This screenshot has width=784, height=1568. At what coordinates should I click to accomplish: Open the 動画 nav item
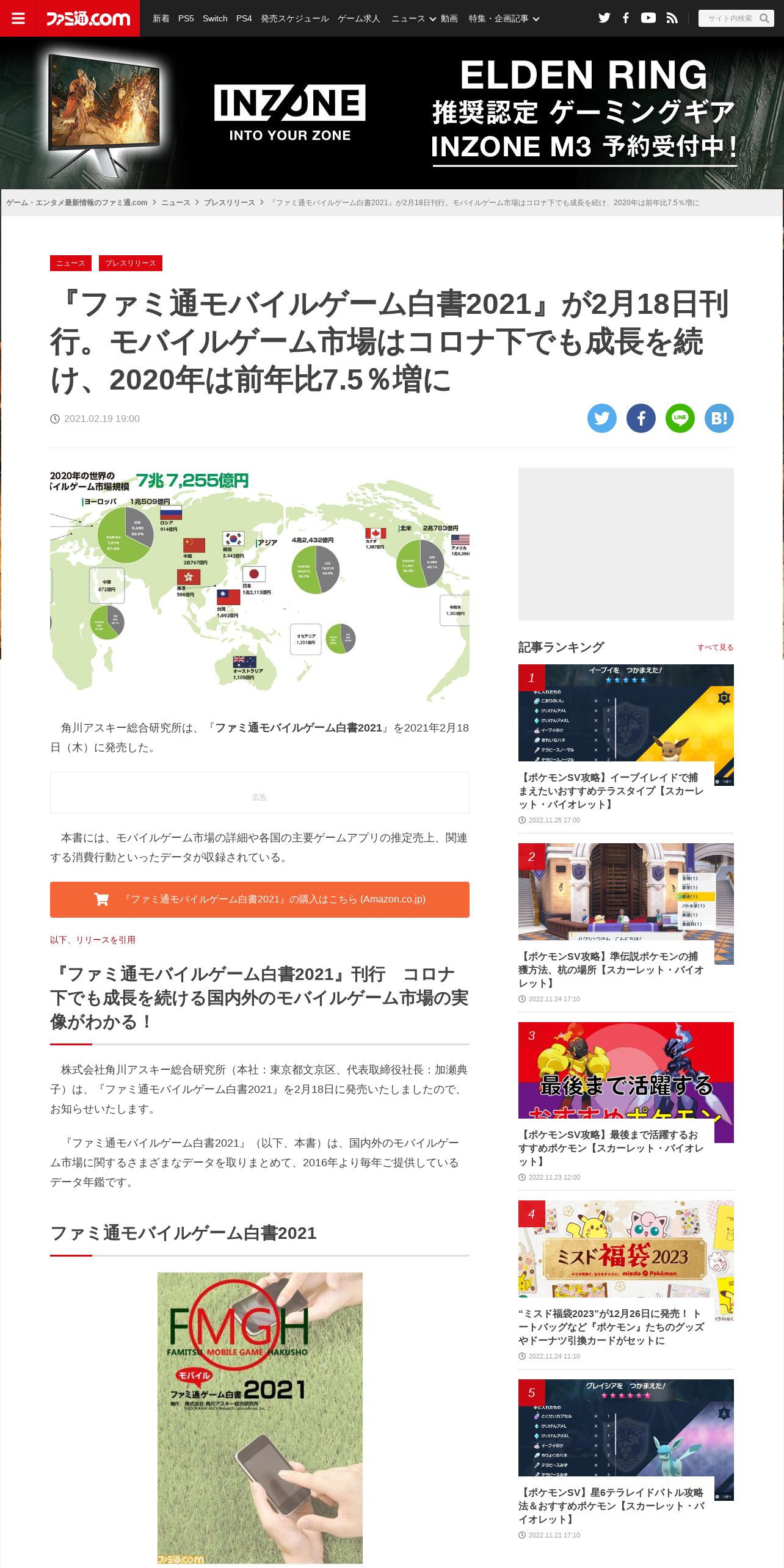tap(449, 18)
